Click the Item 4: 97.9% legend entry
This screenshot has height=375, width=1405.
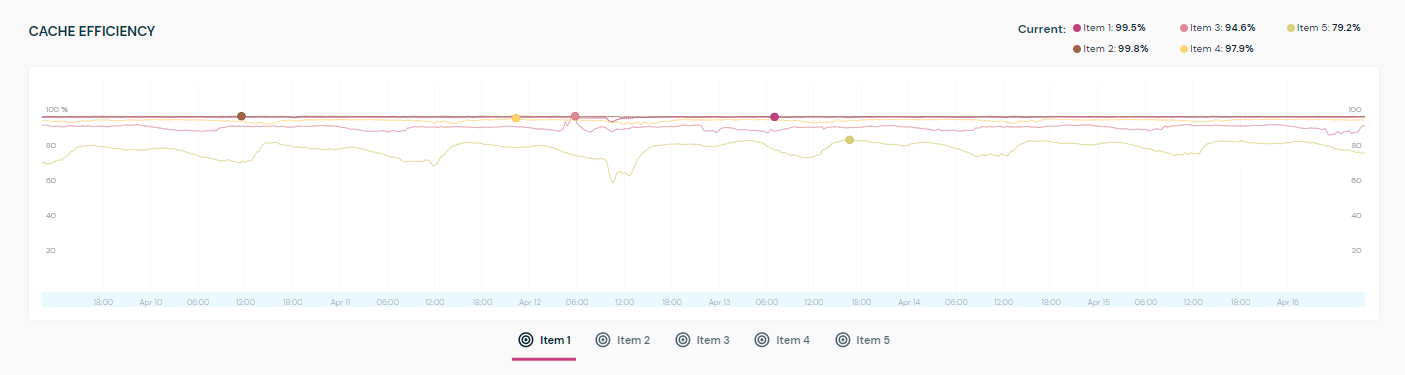(x=1217, y=48)
